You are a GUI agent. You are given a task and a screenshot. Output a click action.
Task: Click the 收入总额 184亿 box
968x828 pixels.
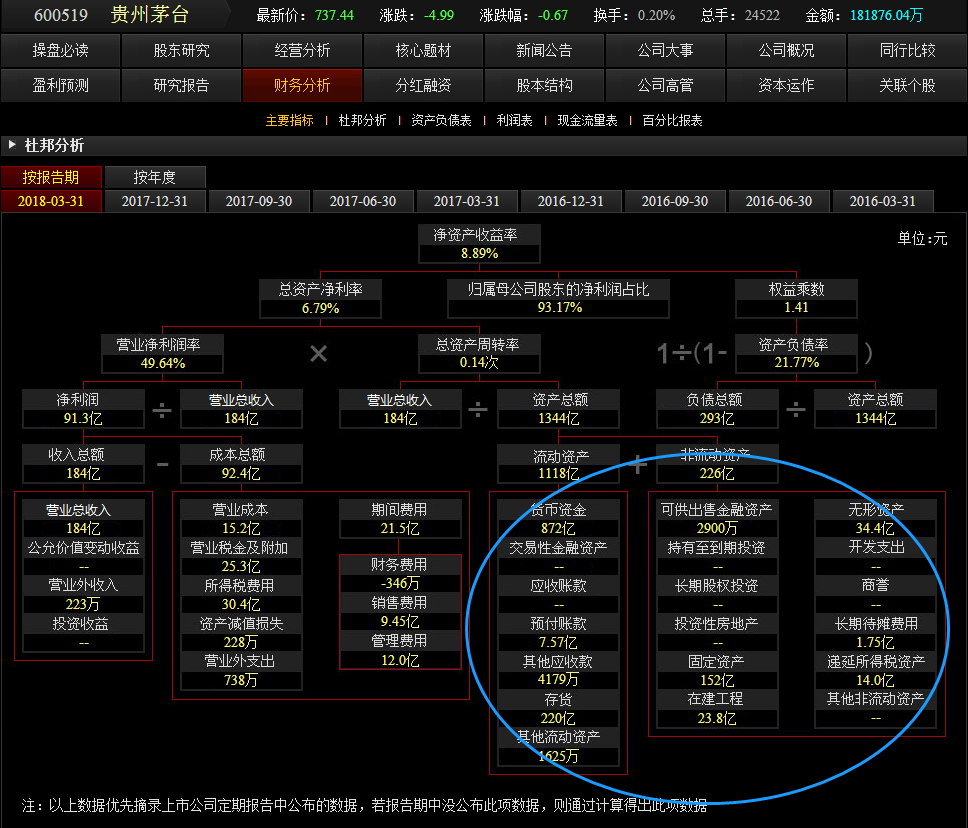[x=83, y=464]
